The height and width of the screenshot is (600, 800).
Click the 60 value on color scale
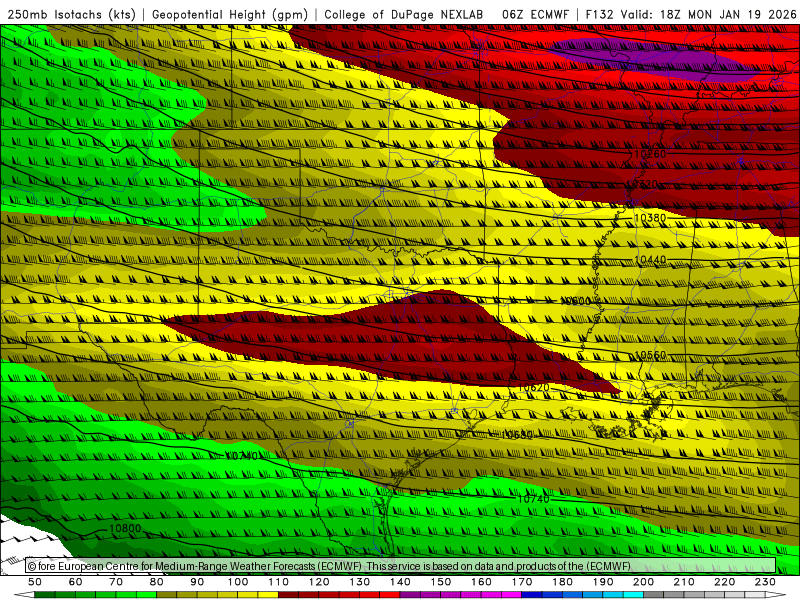click(76, 582)
